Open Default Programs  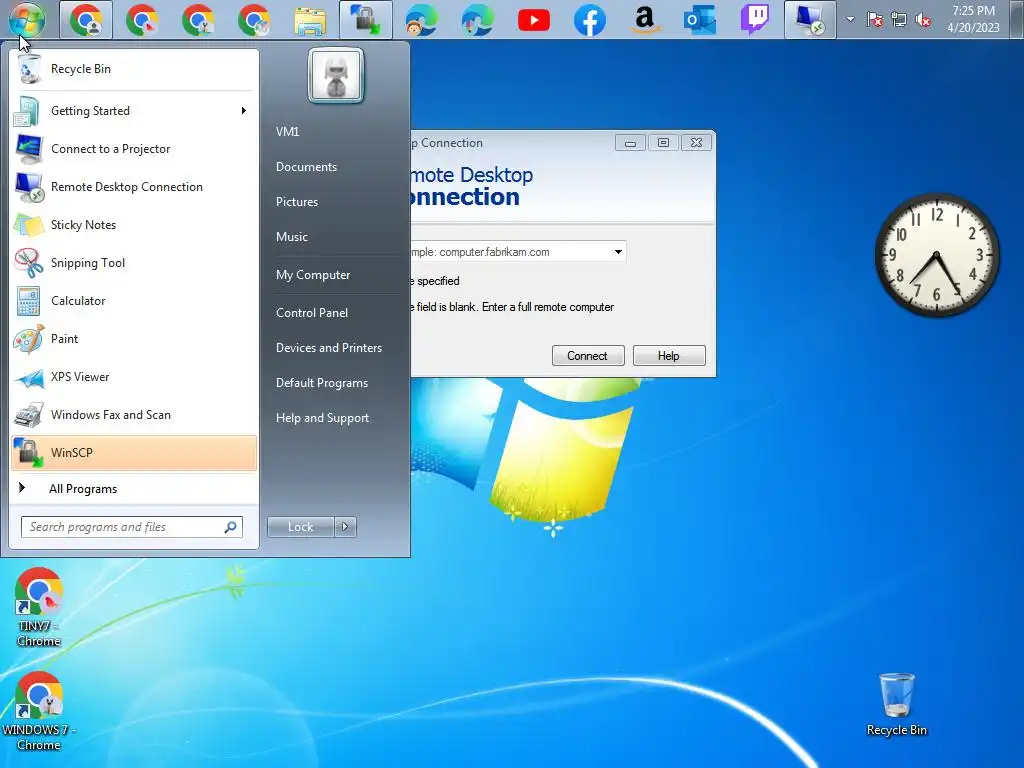click(x=321, y=383)
